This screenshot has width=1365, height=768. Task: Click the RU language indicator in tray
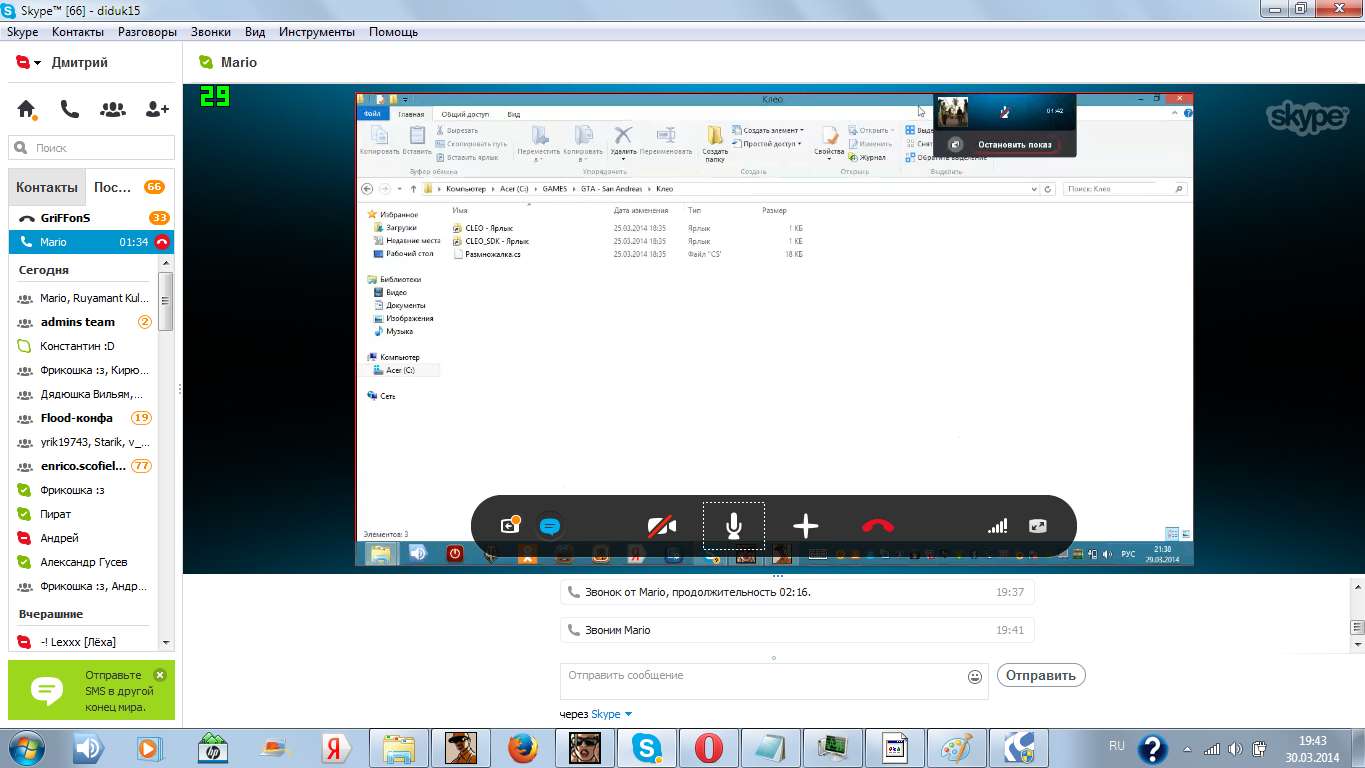[x=1117, y=746]
